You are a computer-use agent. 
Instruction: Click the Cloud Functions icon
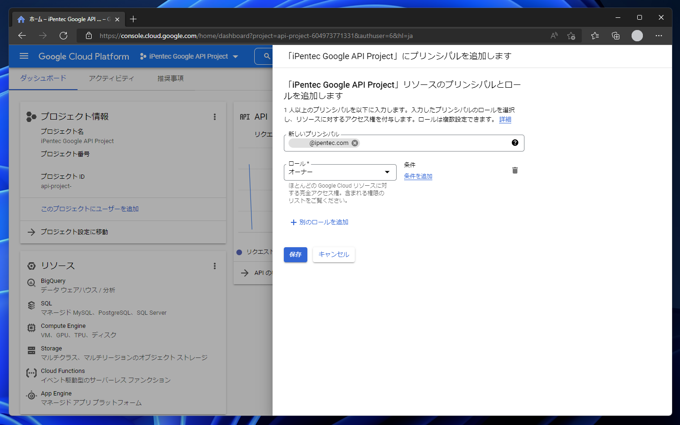tap(31, 373)
